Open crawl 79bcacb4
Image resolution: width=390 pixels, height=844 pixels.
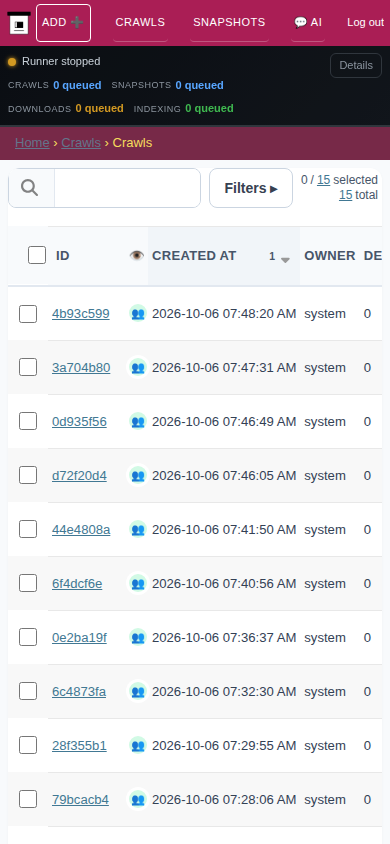coord(80,799)
